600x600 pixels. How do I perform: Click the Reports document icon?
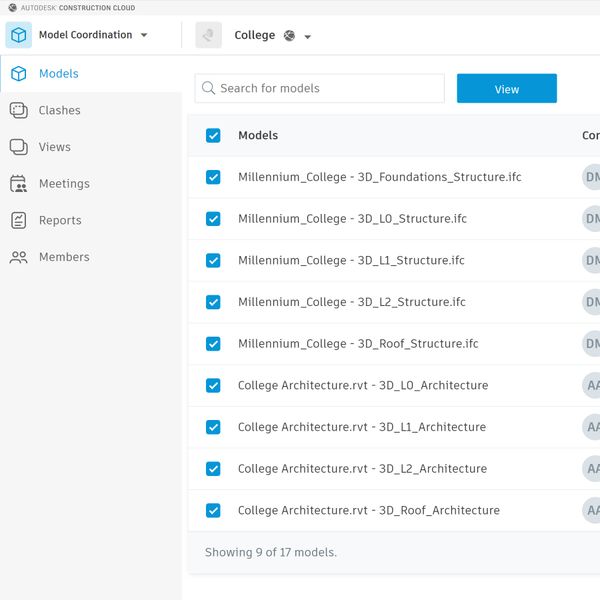(18, 221)
